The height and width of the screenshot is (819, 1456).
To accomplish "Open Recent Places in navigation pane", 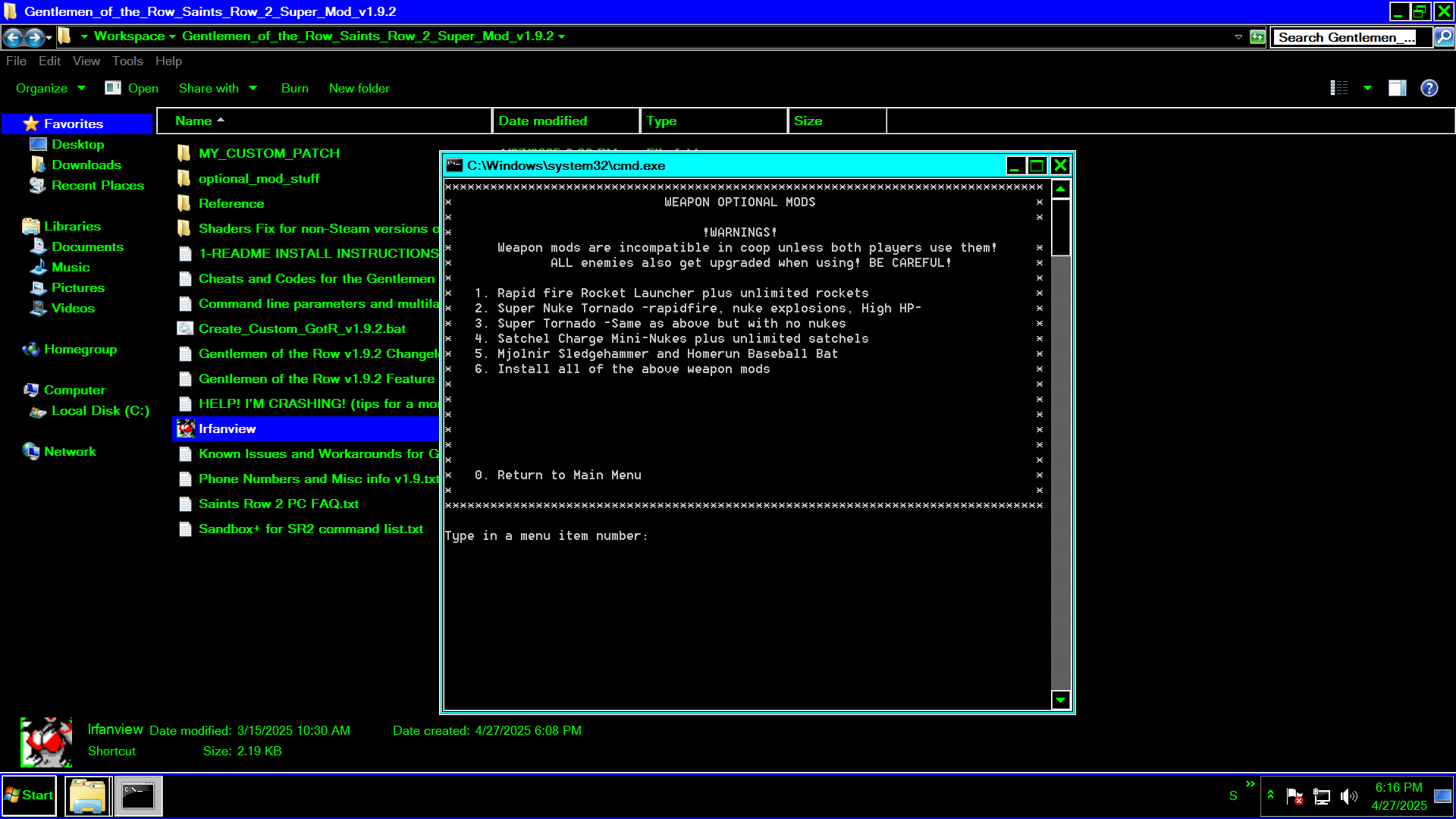I will [97, 186].
